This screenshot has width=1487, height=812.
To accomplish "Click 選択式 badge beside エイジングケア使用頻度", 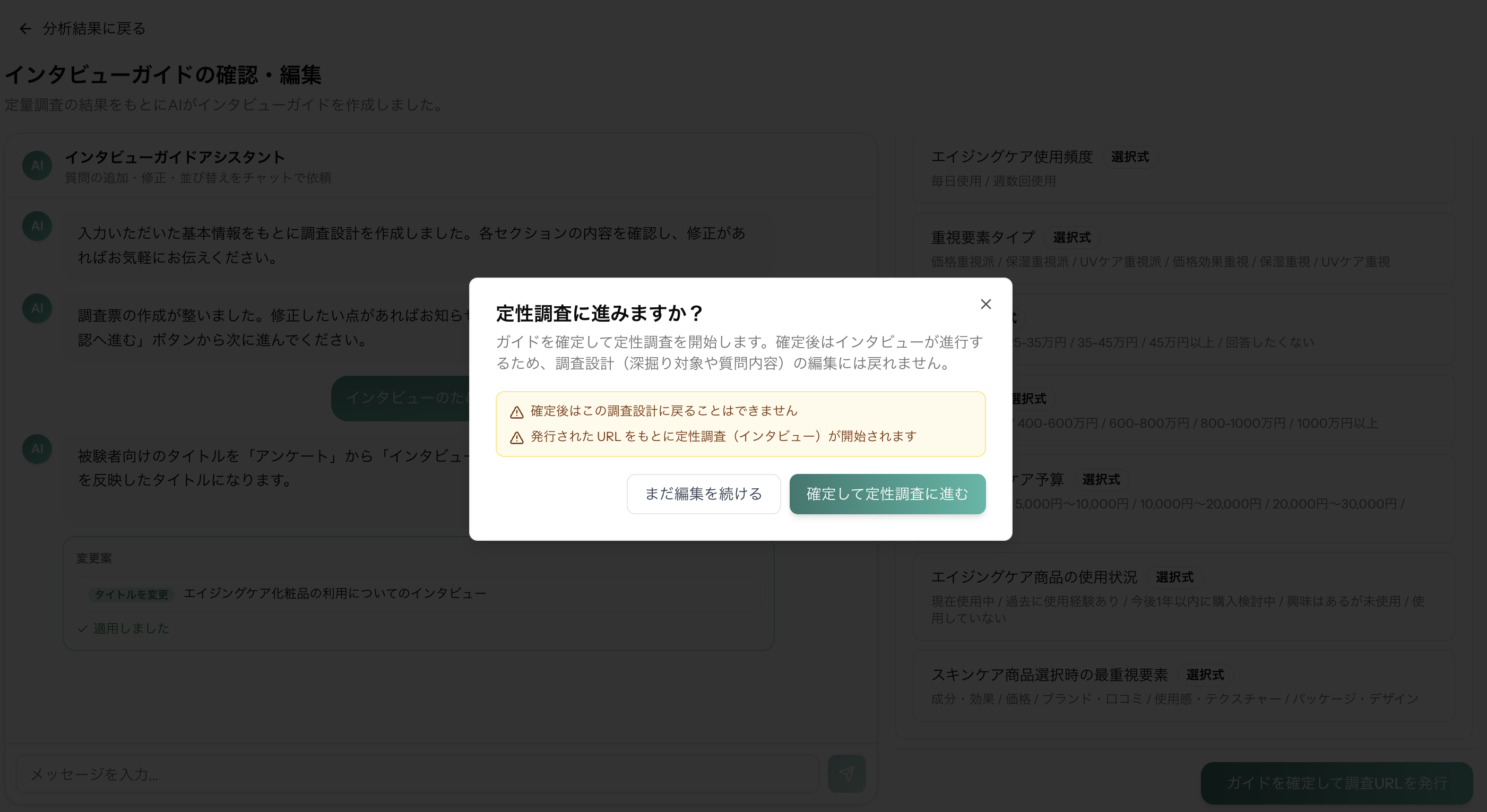I will pyautogui.click(x=1130, y=157).
